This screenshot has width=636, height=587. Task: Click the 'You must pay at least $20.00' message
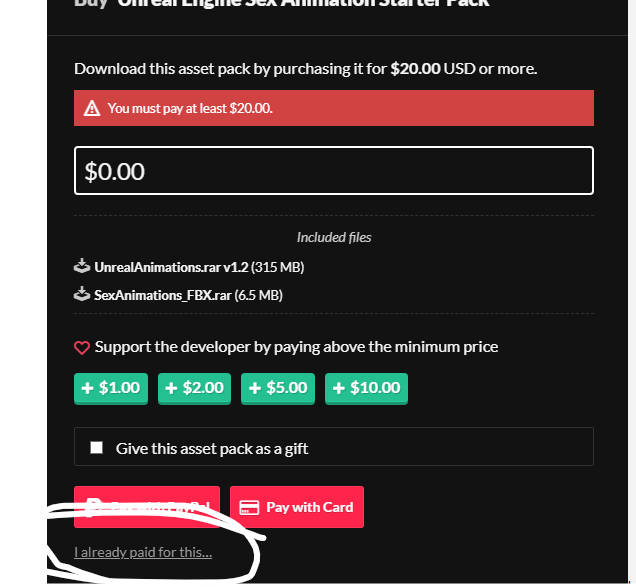click(190, 108)
